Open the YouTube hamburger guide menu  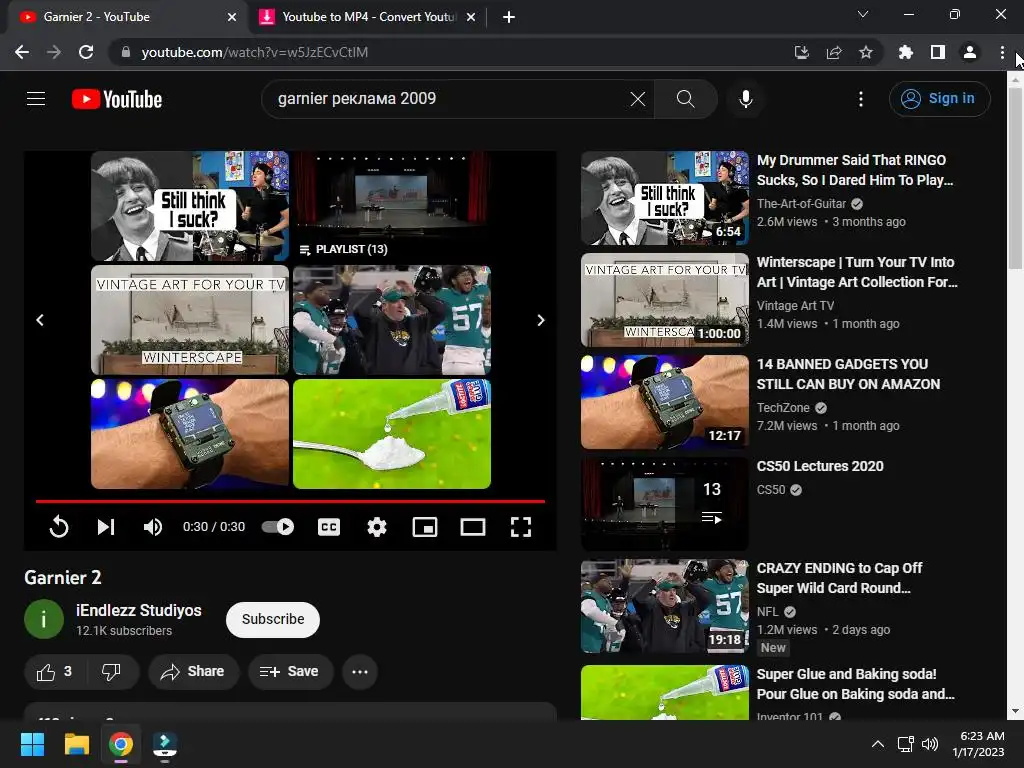tap(36, 99)
